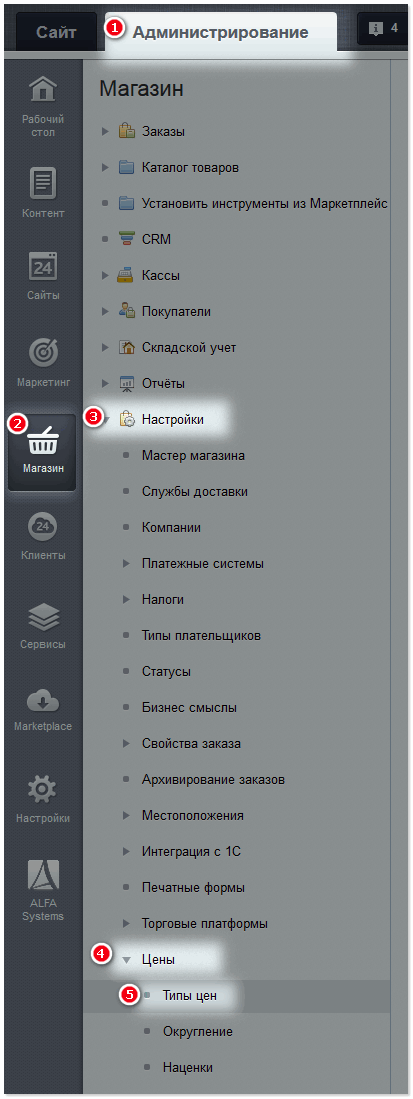Open Мастер магазина

click(x=193, y=456)
